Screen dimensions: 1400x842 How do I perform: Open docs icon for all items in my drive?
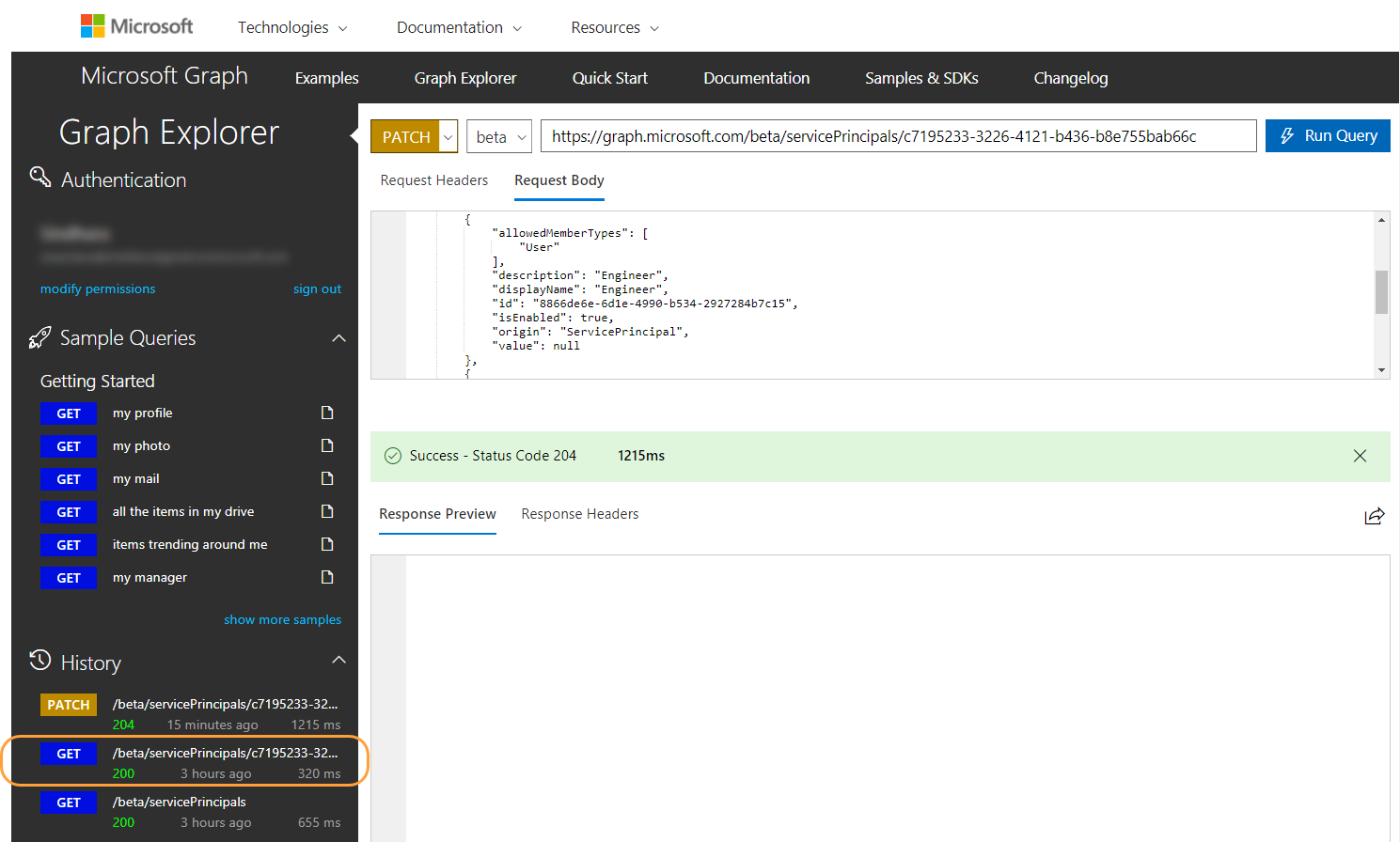tap(327, 511)
